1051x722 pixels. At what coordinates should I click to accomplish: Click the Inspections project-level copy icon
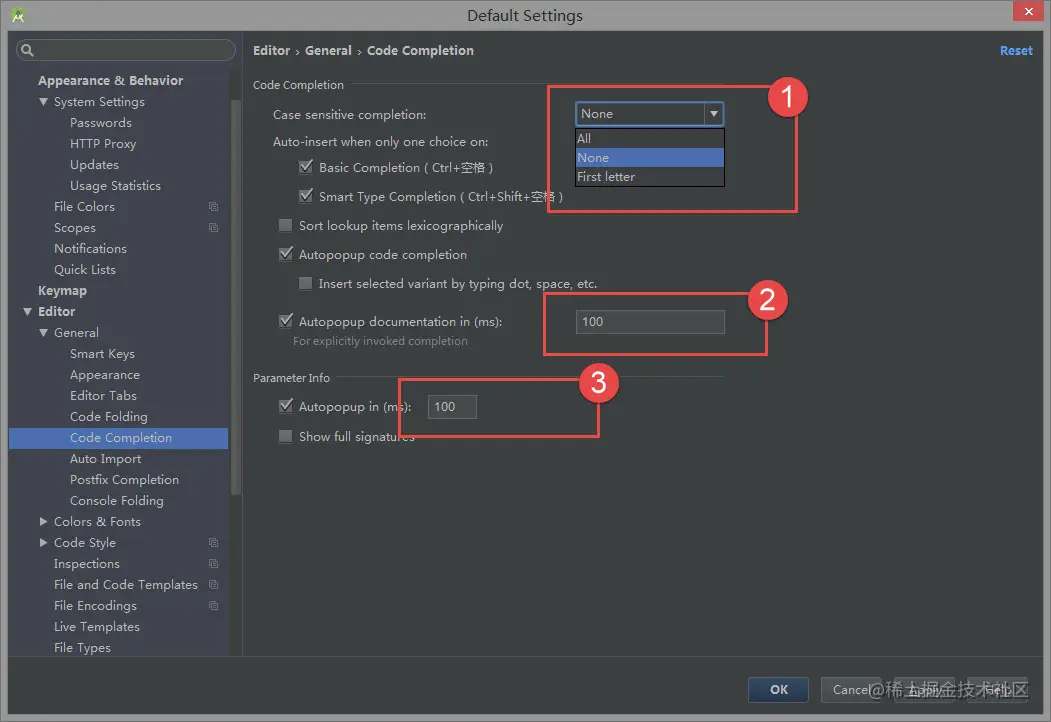[x=213, y=564]
